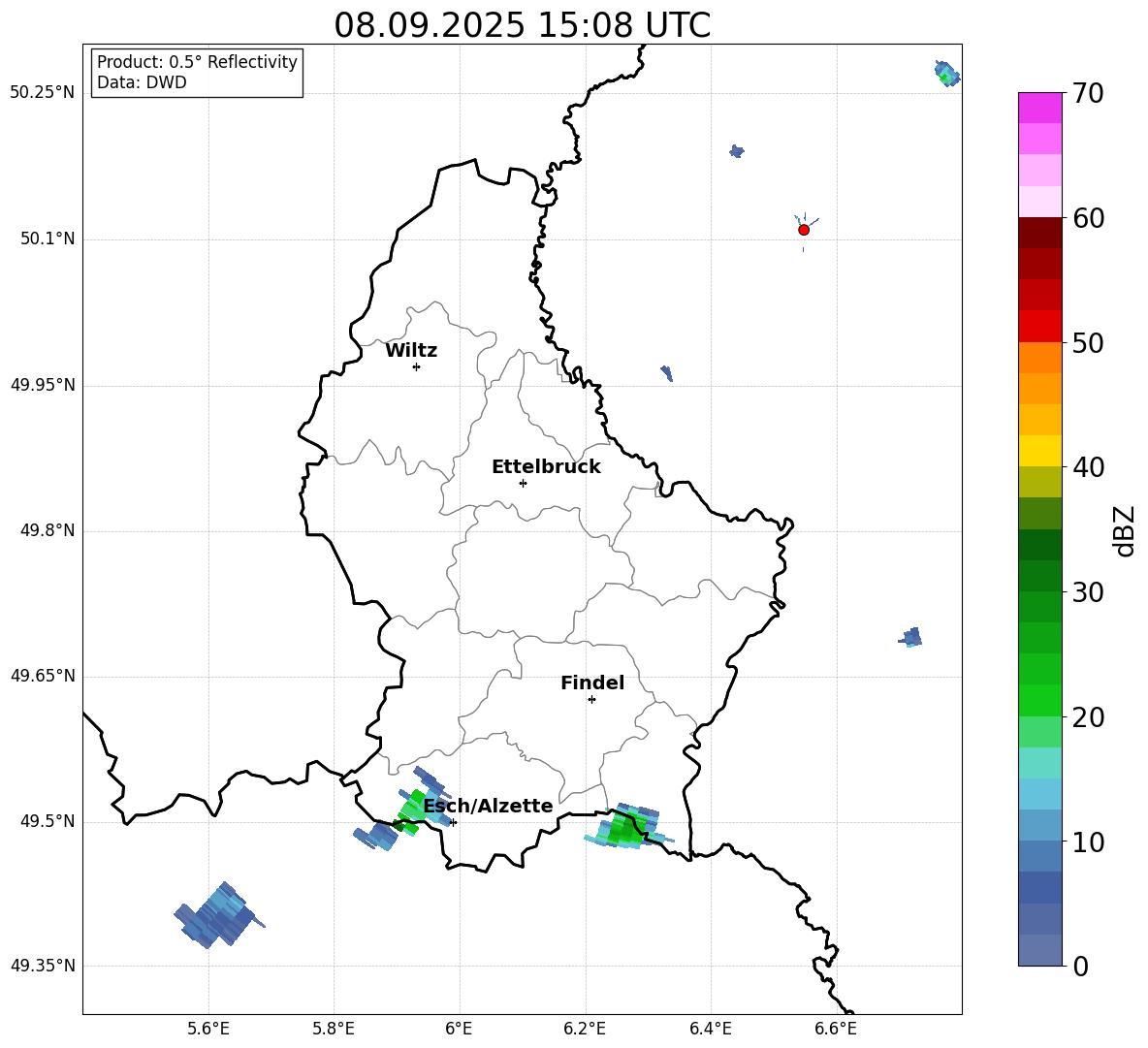
Task: Click the red radar site dot
Action: [x=804, y=230]
